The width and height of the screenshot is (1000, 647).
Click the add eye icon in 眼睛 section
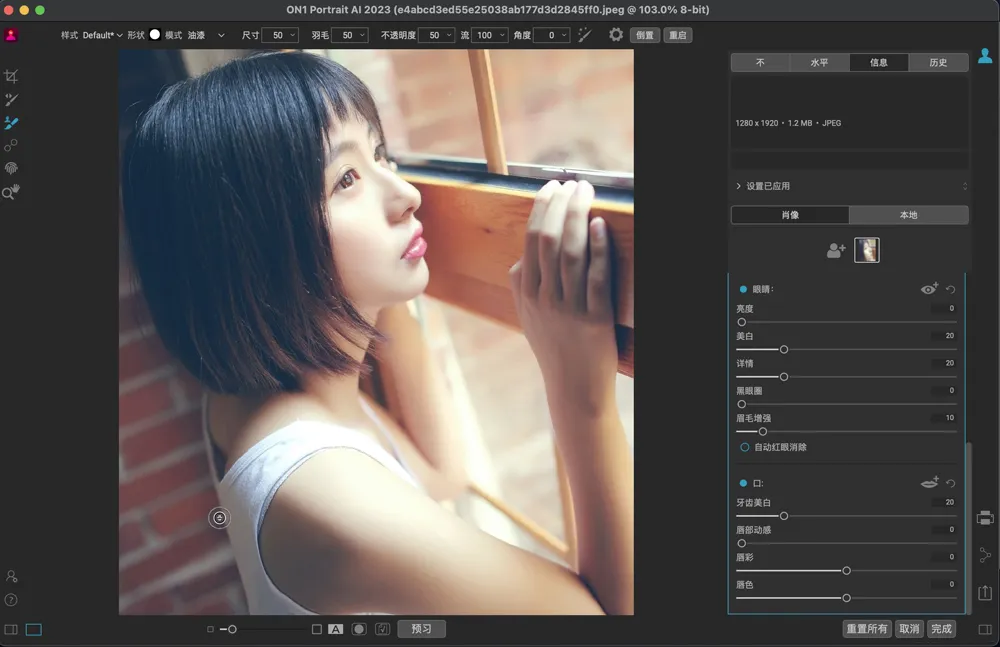929,289
